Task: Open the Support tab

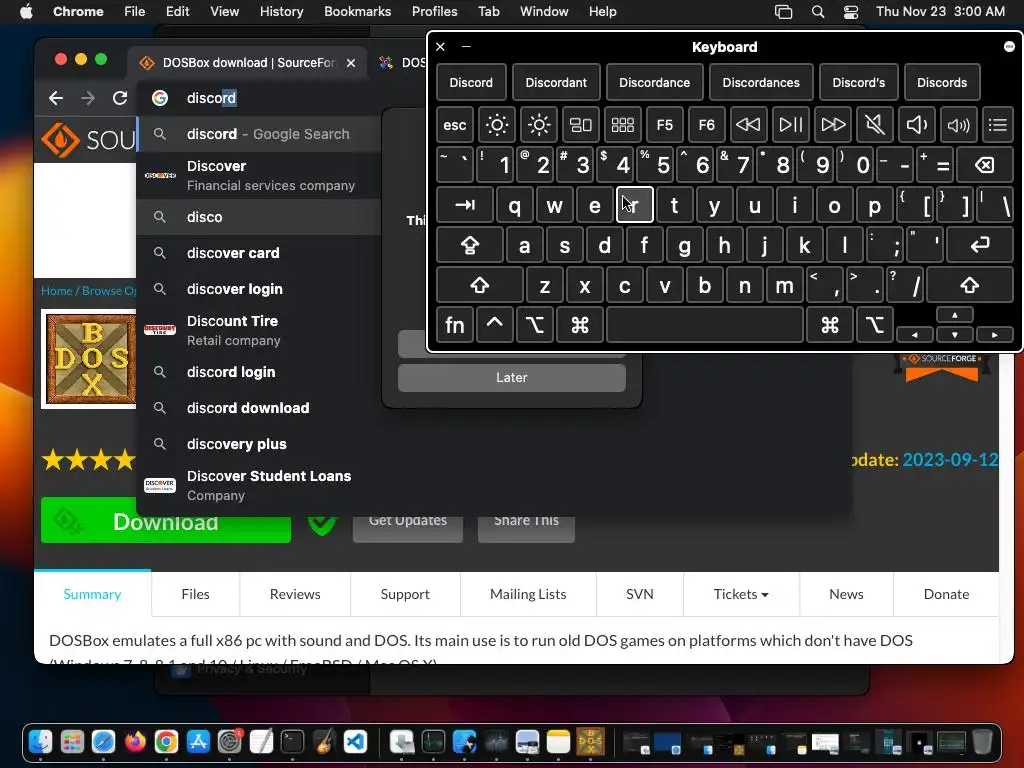Action: [405, 594]
